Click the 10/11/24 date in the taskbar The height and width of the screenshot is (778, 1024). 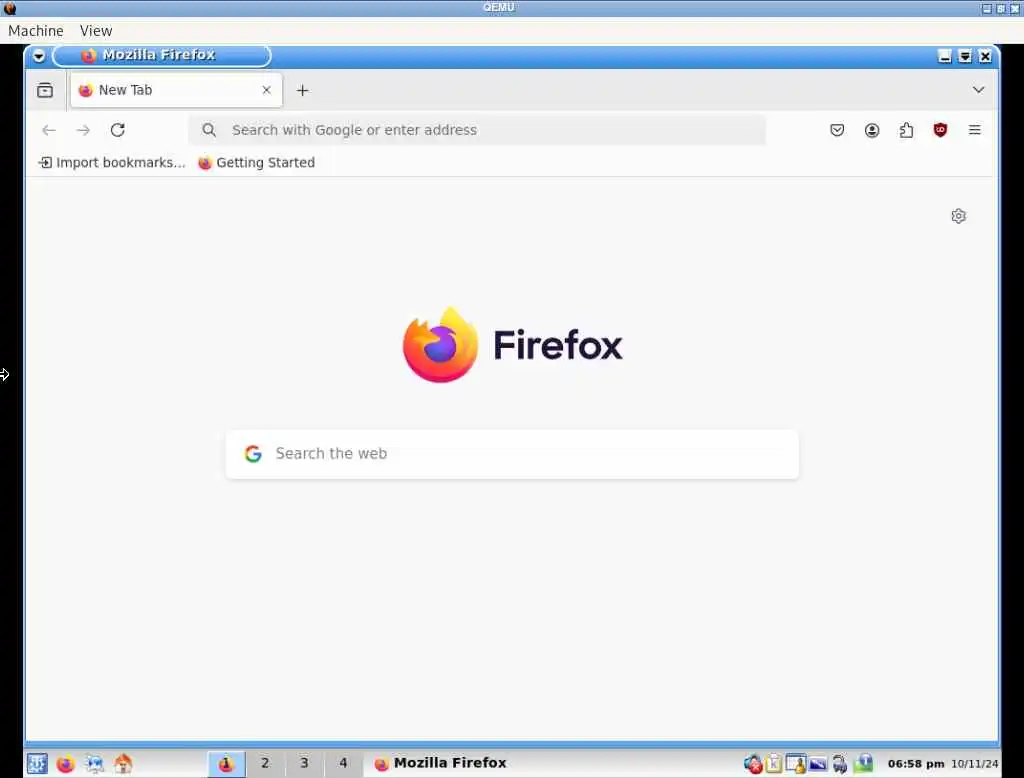(x=974, y=764)
